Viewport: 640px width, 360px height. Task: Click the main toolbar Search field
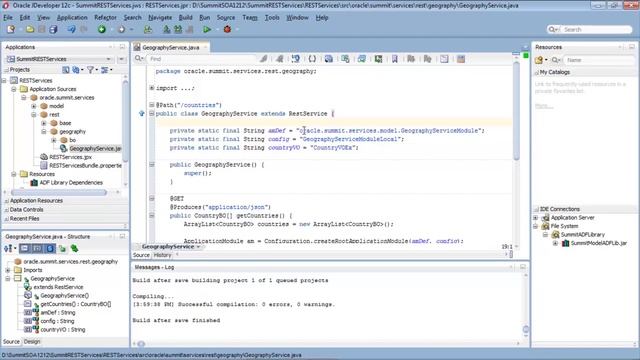[x=597, y=29]
